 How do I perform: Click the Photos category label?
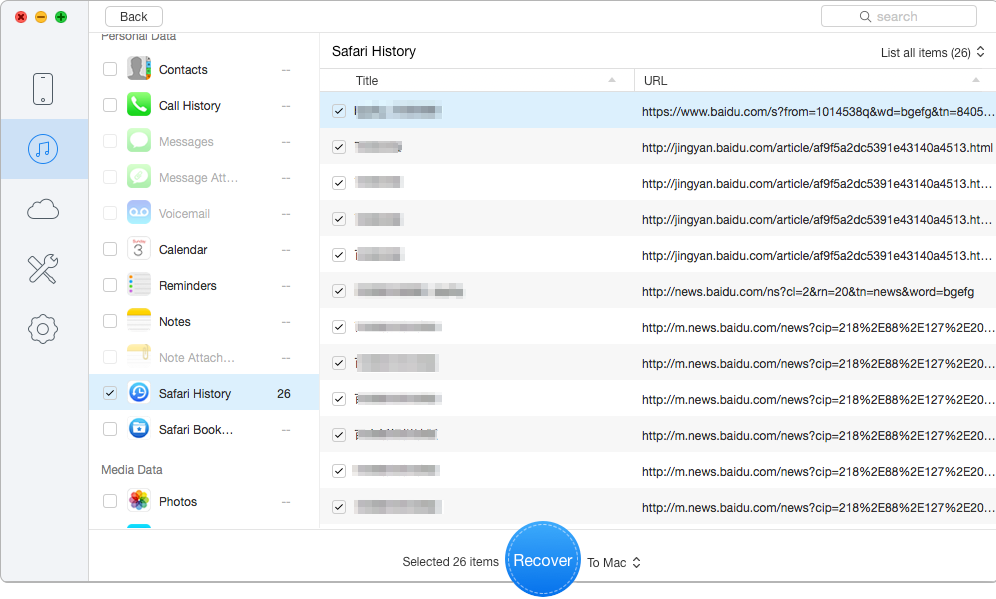click(x=178, y=502)
